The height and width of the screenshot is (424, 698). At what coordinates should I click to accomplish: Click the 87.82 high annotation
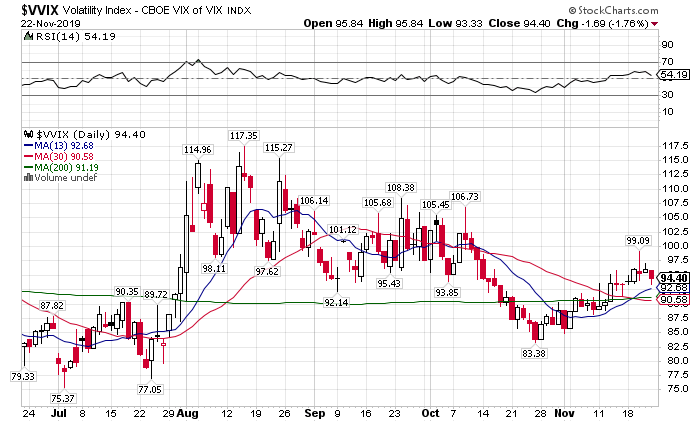(x=52, y=306)
